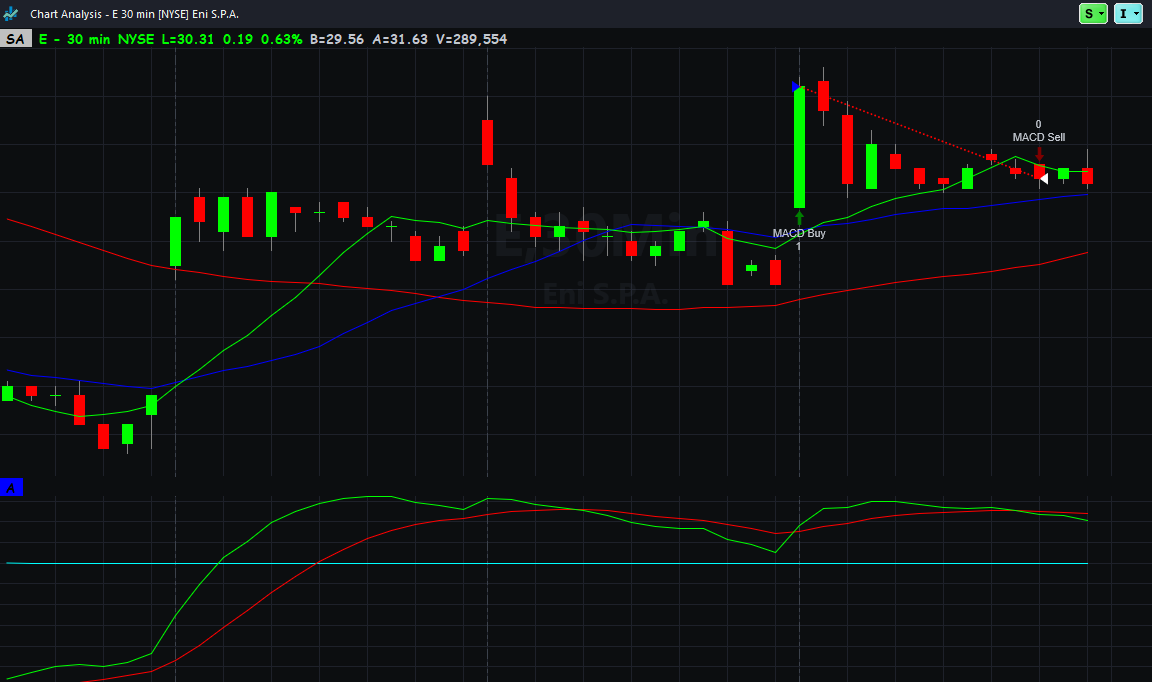Click the Chart Analysis app icon

click(x=11, y=14)
